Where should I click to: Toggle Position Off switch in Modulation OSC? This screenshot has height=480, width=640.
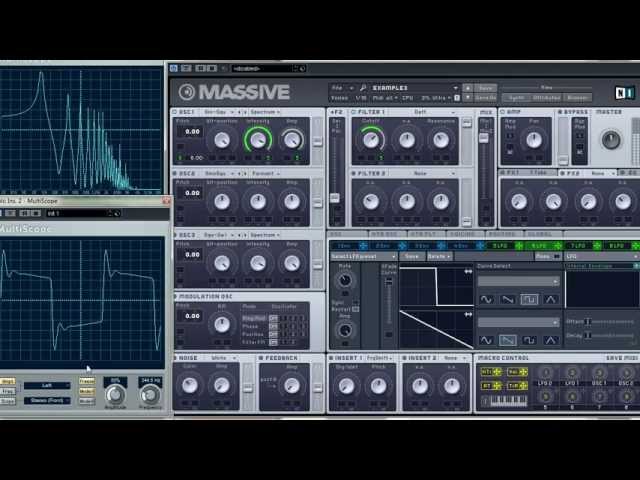point(273,334)
